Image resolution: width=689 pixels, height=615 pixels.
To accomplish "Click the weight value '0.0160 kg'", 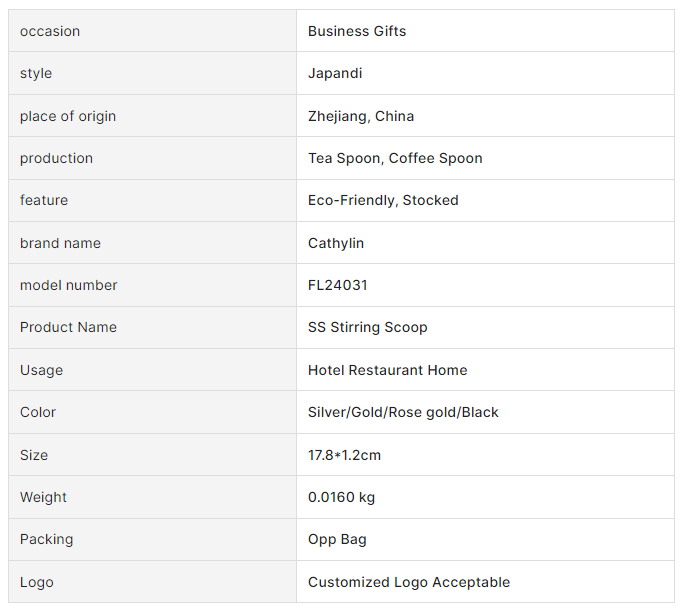I will (342, 497).
